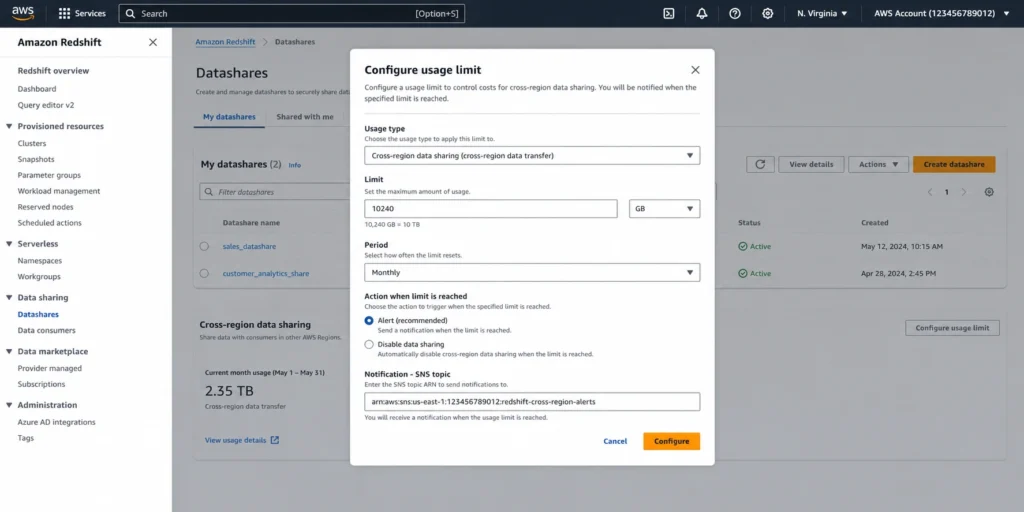
Task: Select the sales_datashare row radio button
Action: coord(204,246)
